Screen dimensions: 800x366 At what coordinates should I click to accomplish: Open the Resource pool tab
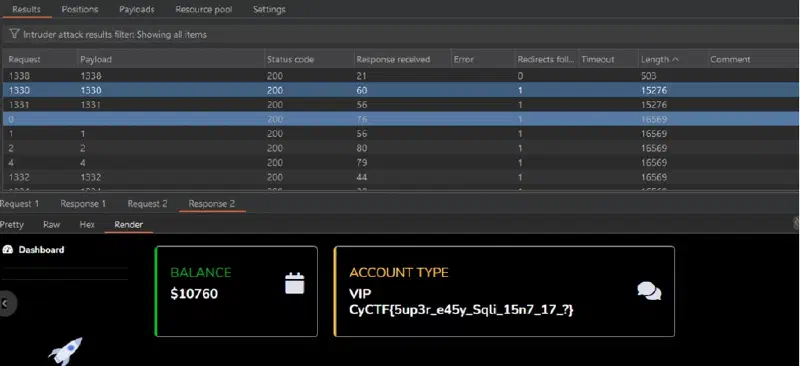click(x=204, y=9)
